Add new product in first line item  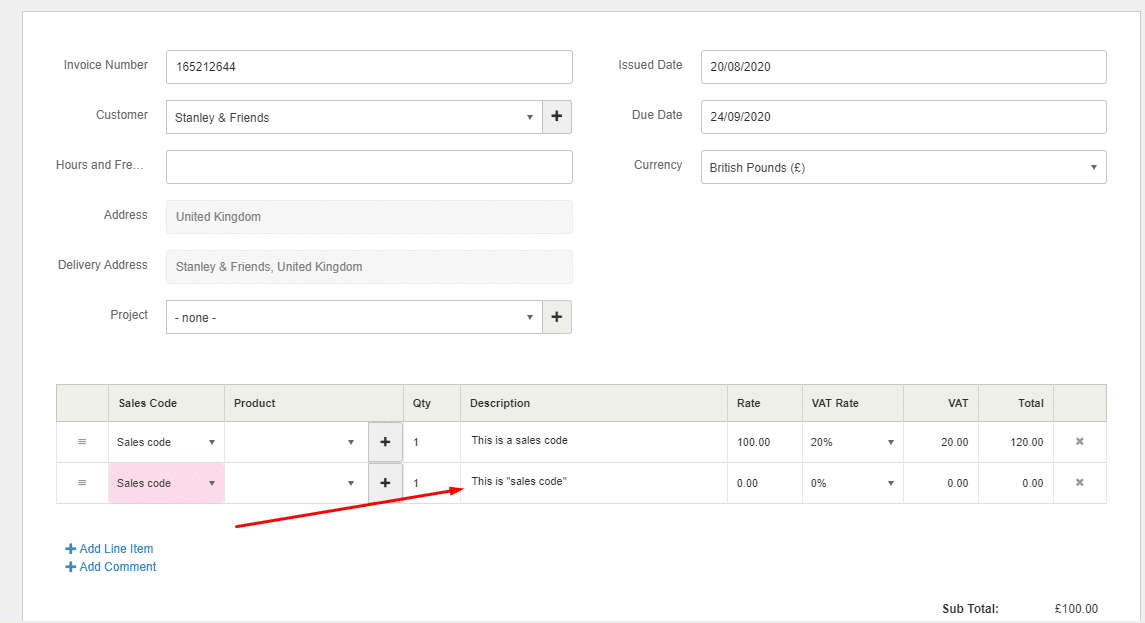coord(385,442)
